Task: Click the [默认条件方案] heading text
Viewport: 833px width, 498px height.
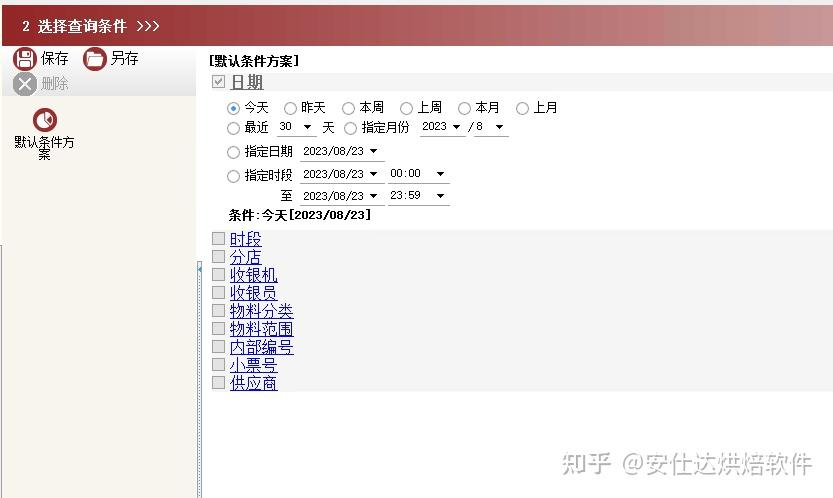Action: coord(254,61)
